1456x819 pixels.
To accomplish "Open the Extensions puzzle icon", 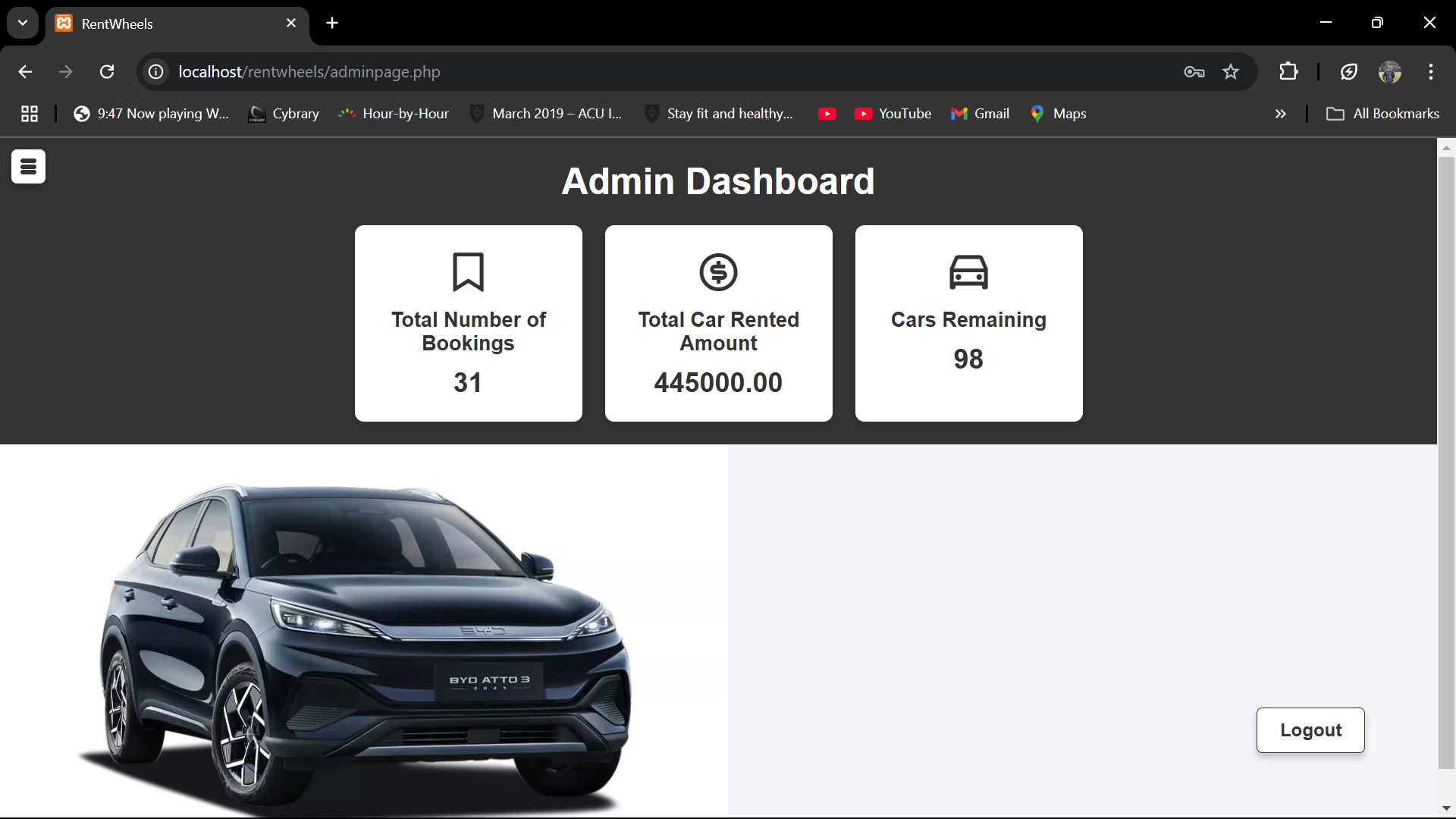I will tap(1288, 72).
